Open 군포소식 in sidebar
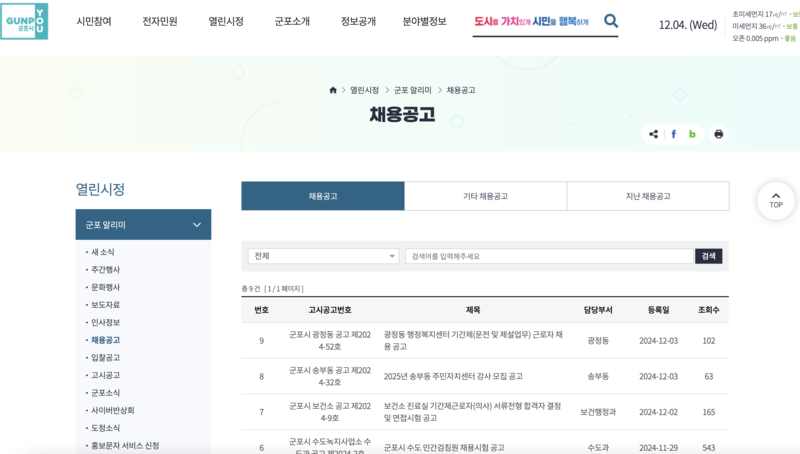This screenshot has width=800, height=454. (106, 393)
